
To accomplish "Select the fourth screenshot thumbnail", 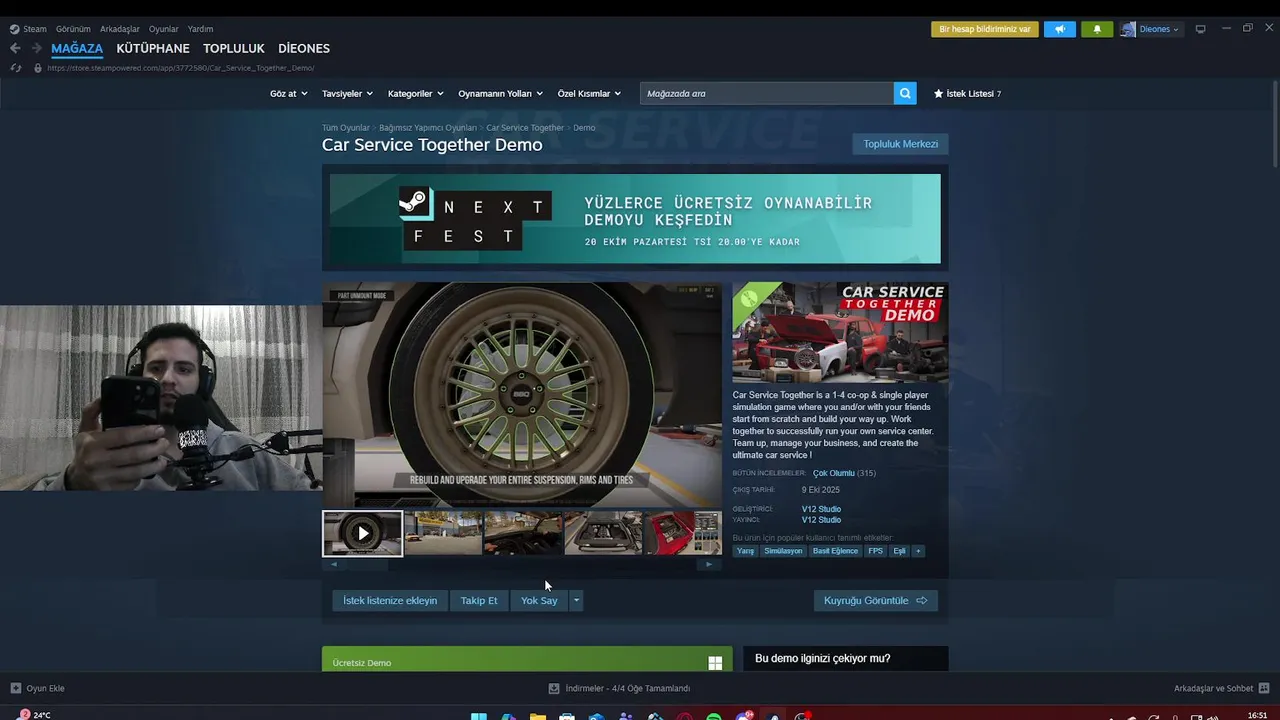I will 603,533.
